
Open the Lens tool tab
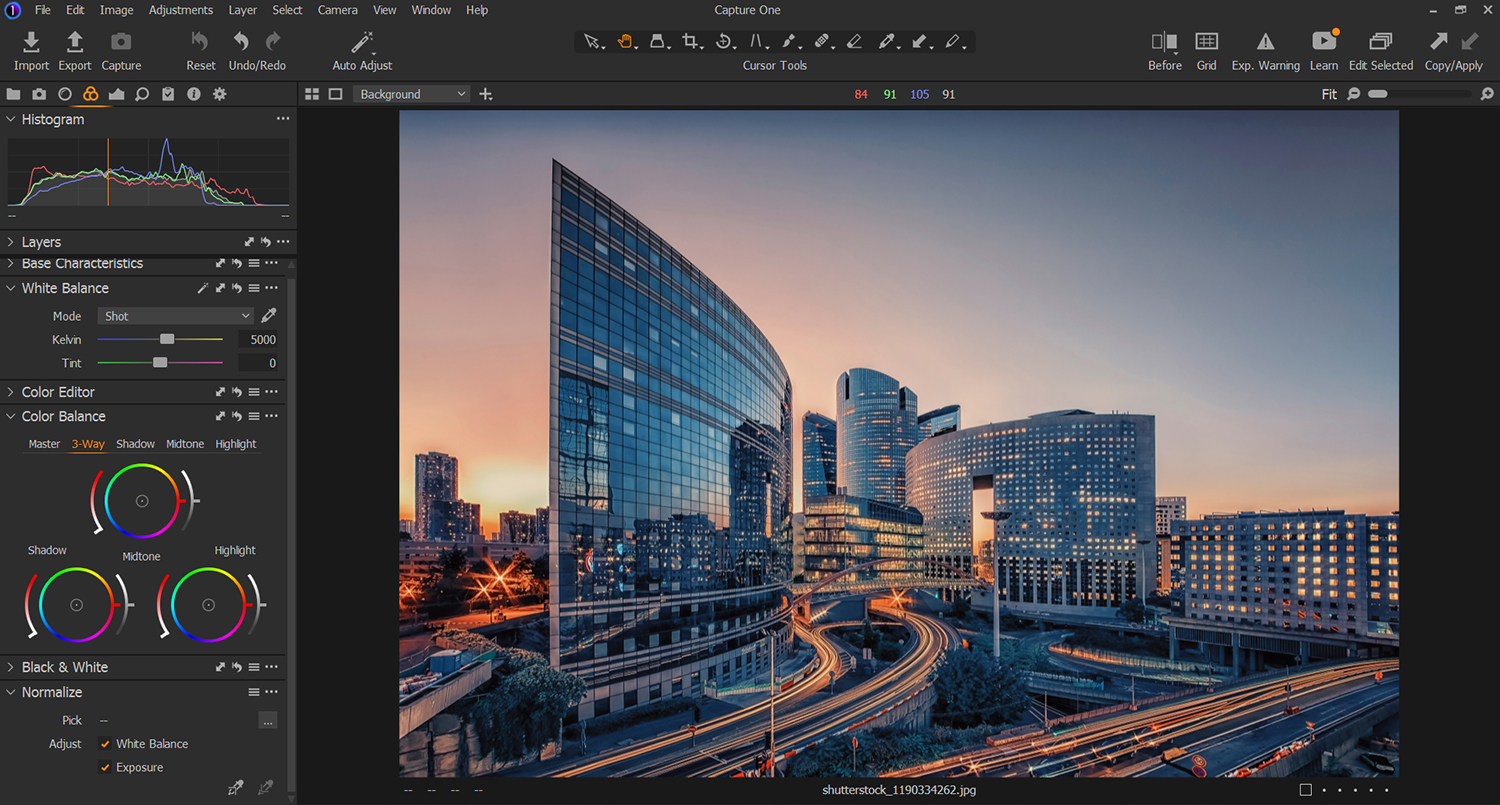(65, 93)
